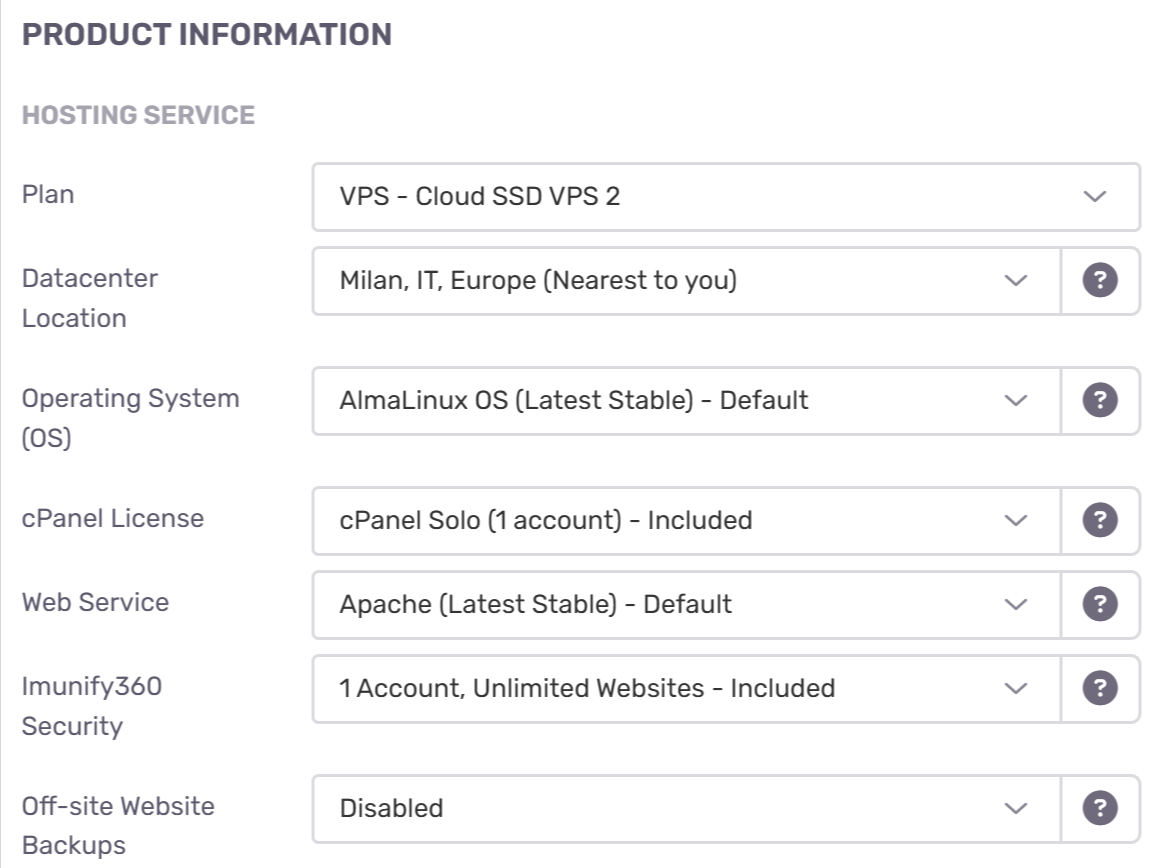Open help for cPanel License
This screenshot has width=1156, height=868.
1100,520
